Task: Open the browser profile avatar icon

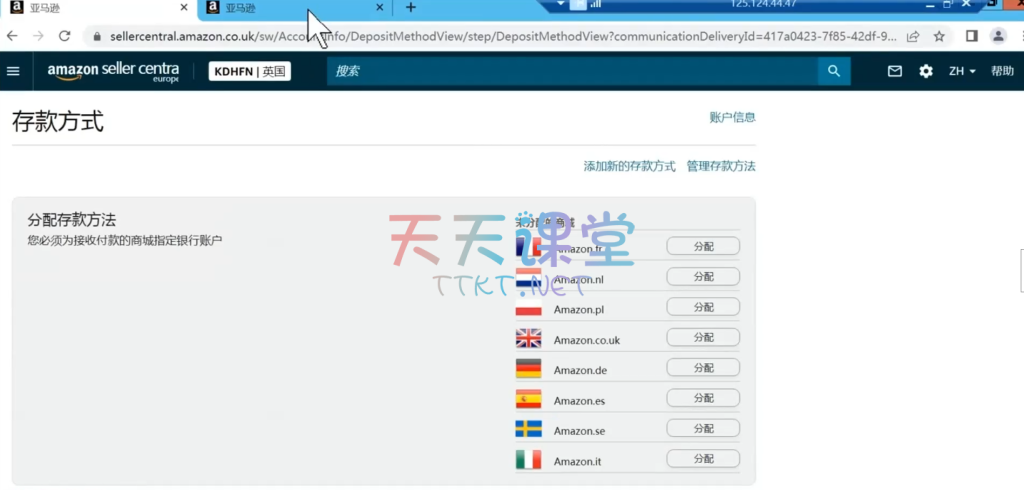Action: [998, 36]
